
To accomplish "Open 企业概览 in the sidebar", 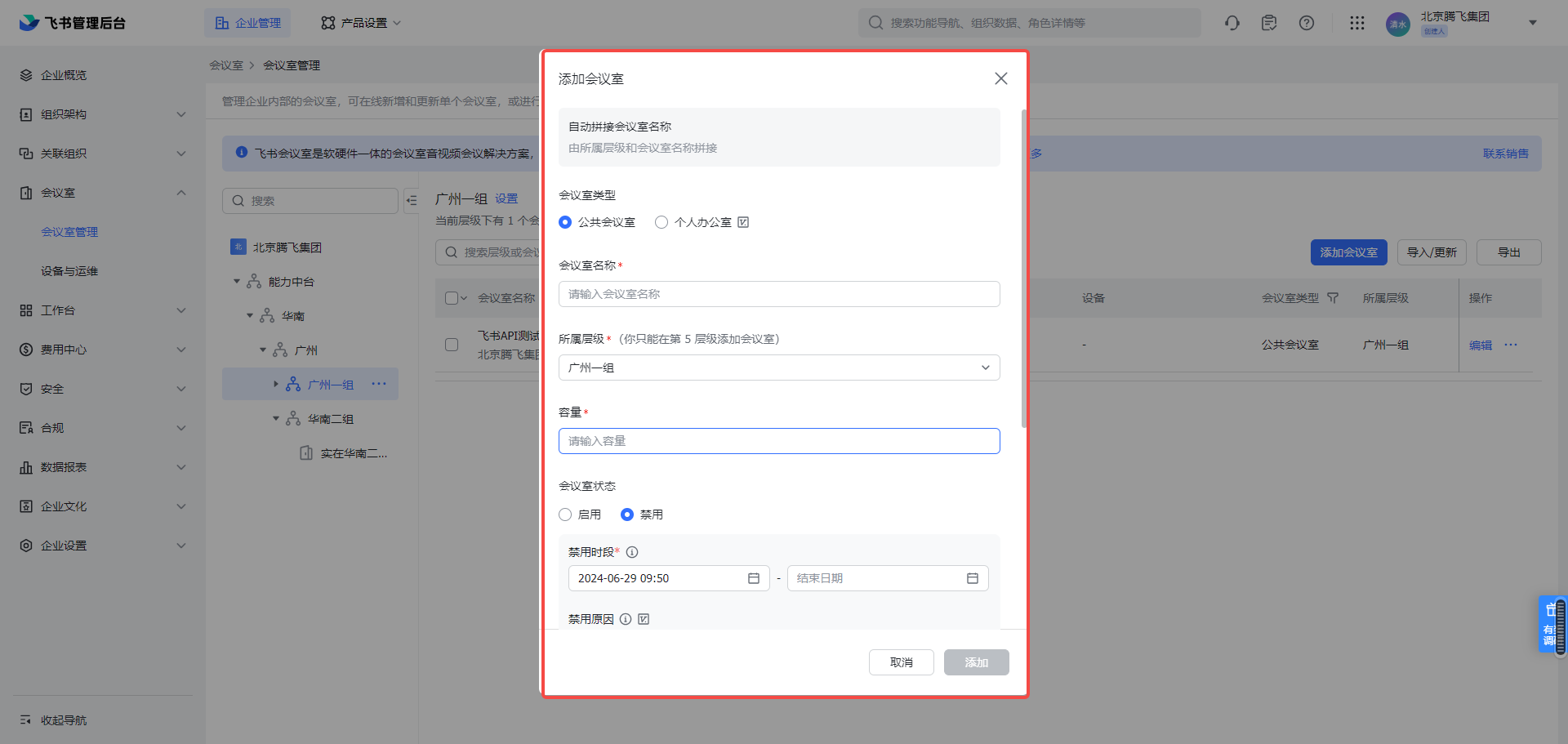I will [x=64, y=75].
